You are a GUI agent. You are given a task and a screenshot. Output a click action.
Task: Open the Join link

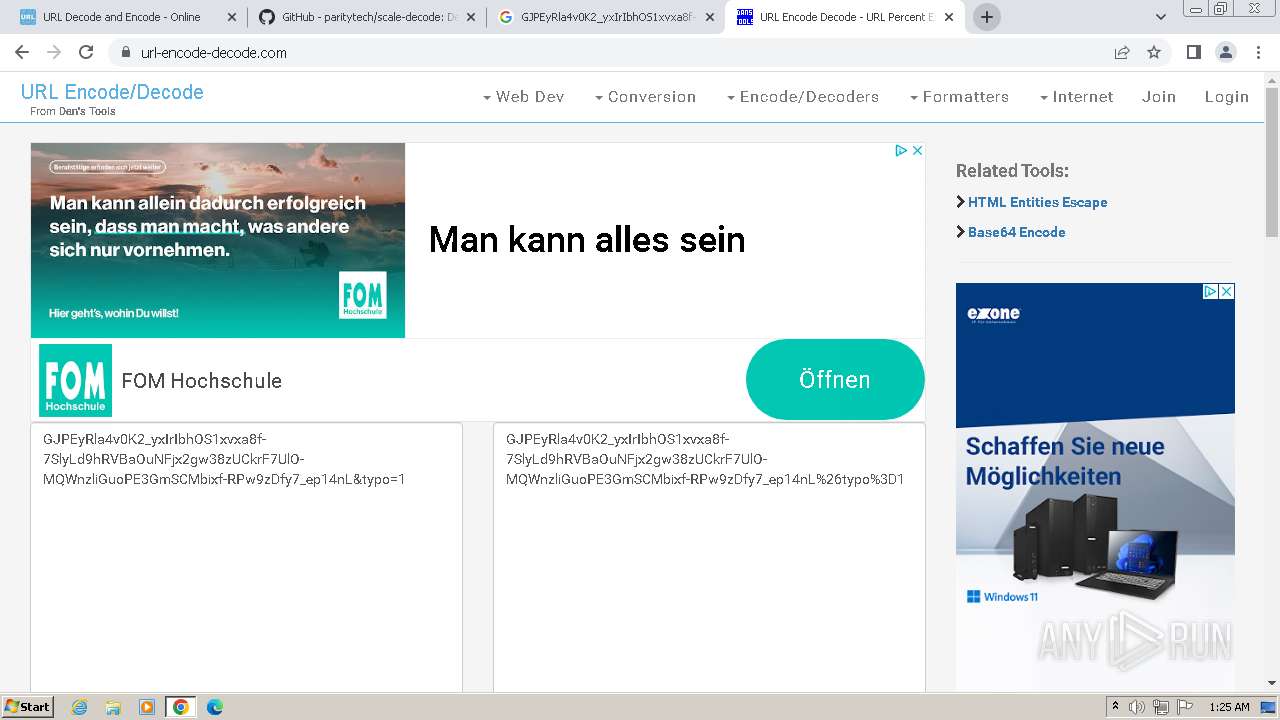[x=1159, y=97]
